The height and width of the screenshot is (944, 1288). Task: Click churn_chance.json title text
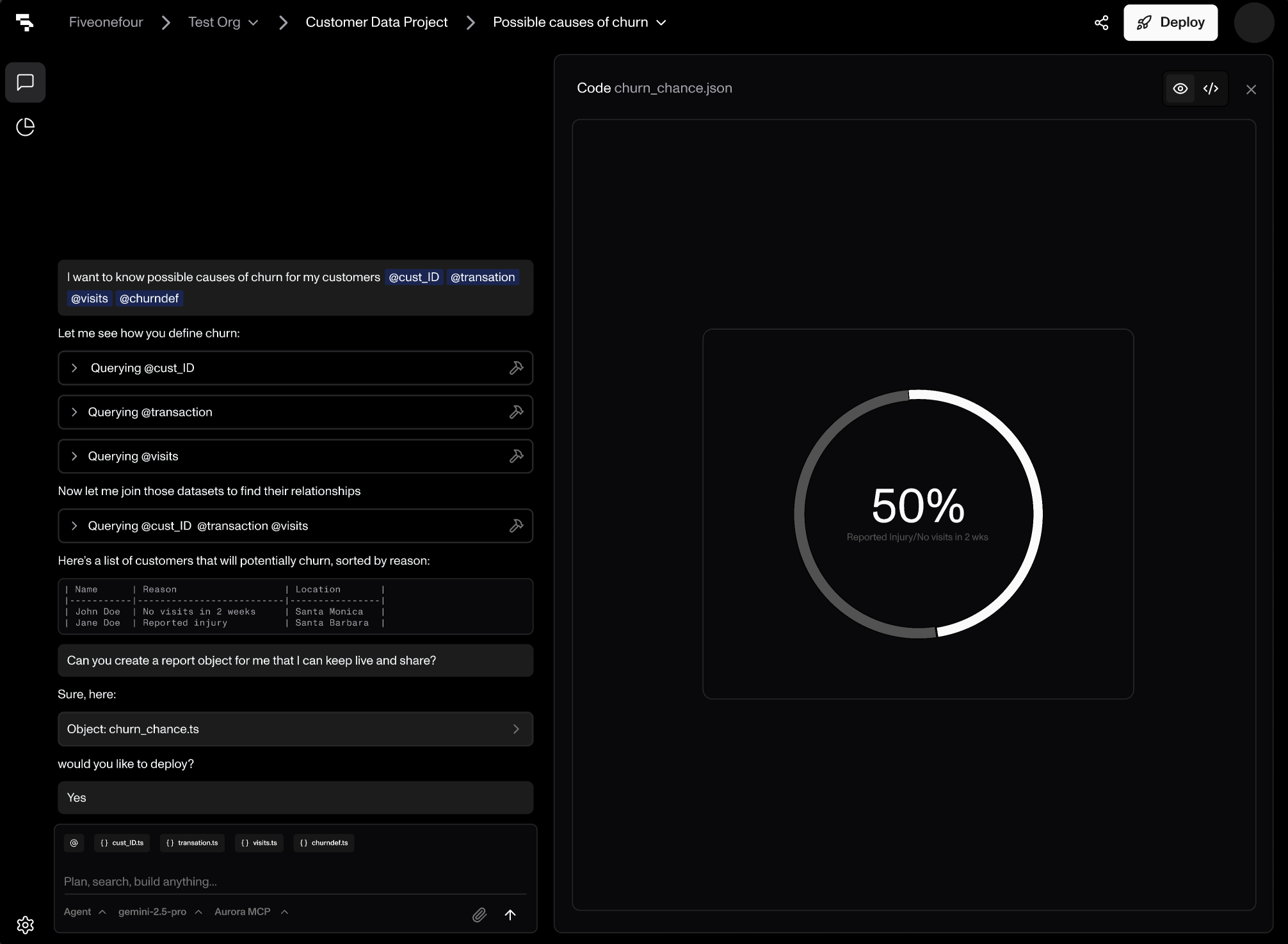673,88
